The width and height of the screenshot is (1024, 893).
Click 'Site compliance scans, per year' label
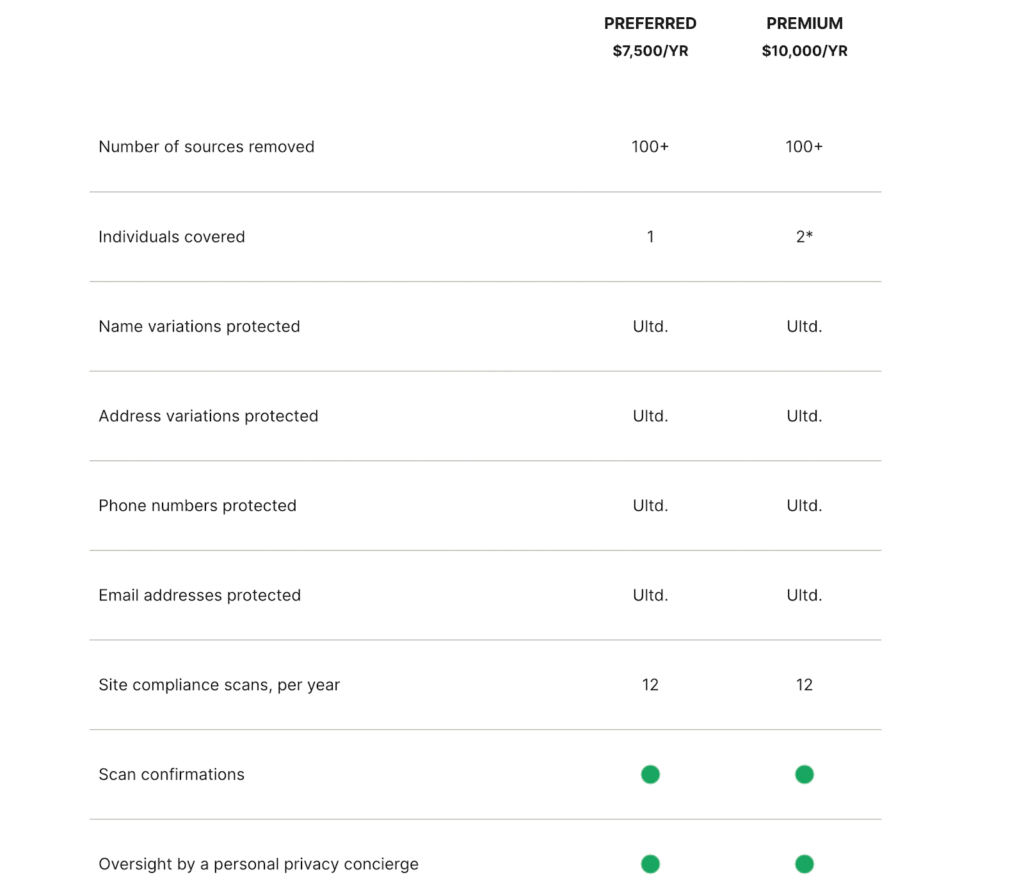219,685
